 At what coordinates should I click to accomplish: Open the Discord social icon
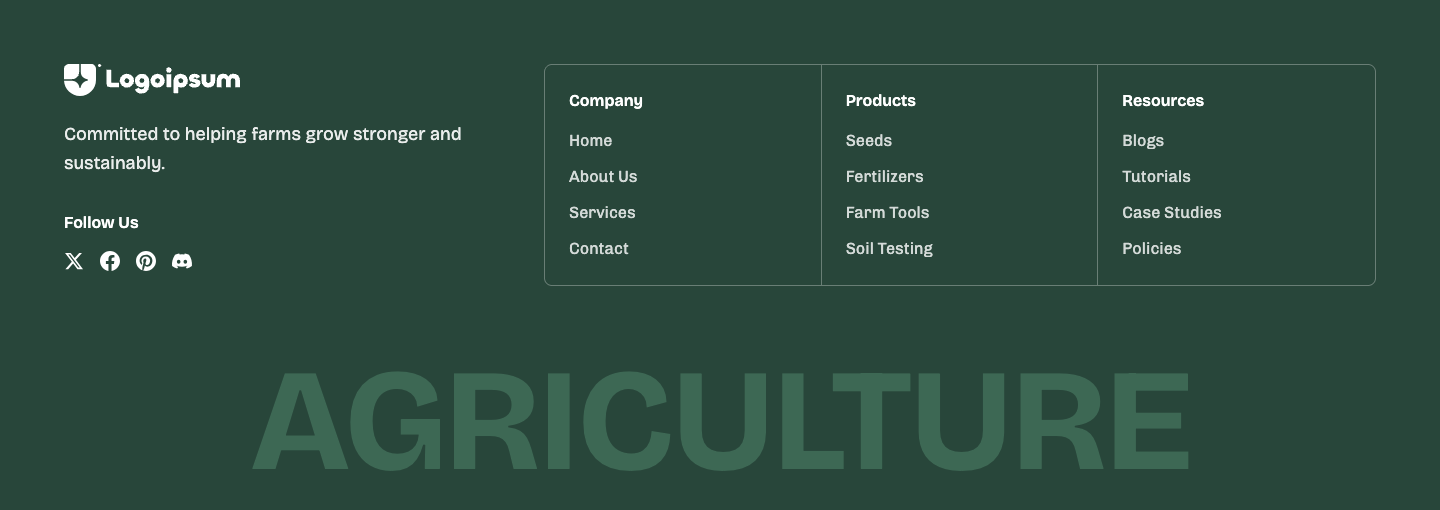182,261
